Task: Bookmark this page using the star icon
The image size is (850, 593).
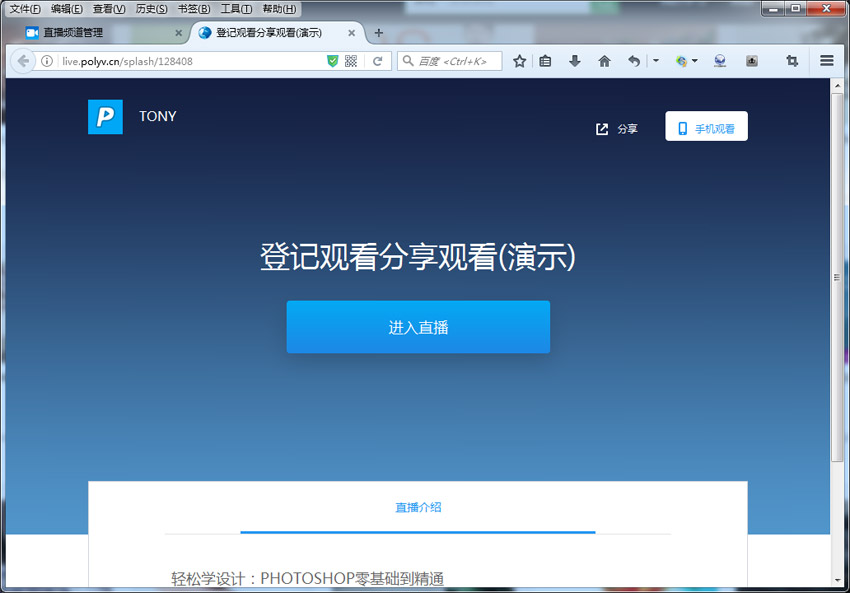Action: [x=519, y=61]
